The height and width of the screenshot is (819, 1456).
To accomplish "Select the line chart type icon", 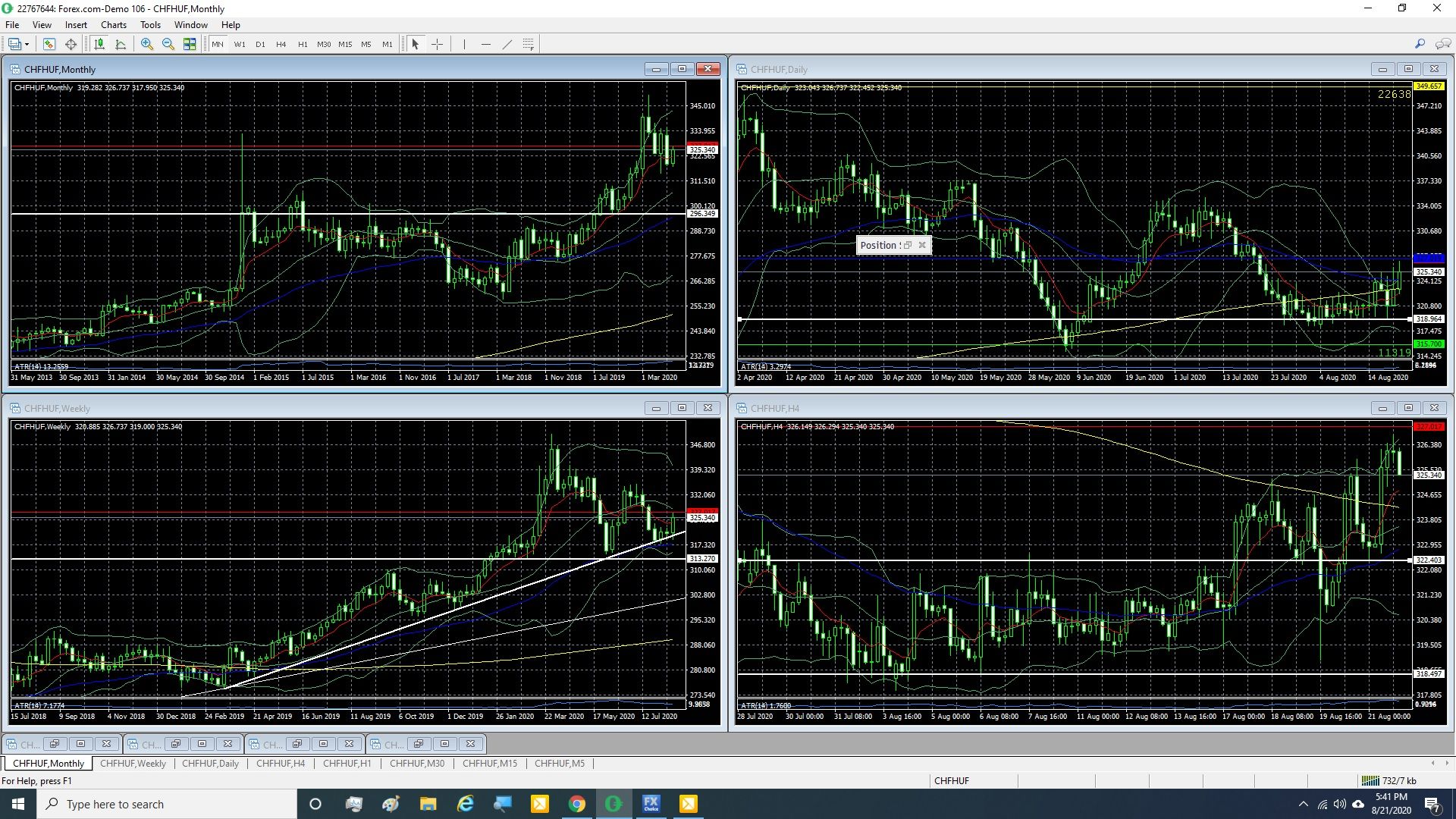I will (x=121, y=44).
